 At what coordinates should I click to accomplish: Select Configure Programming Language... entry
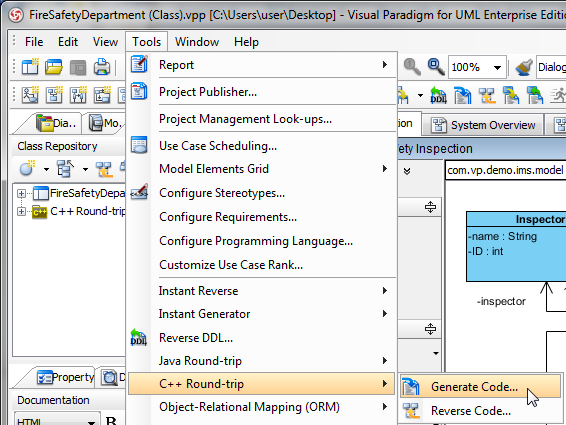(x=262, y=241)
